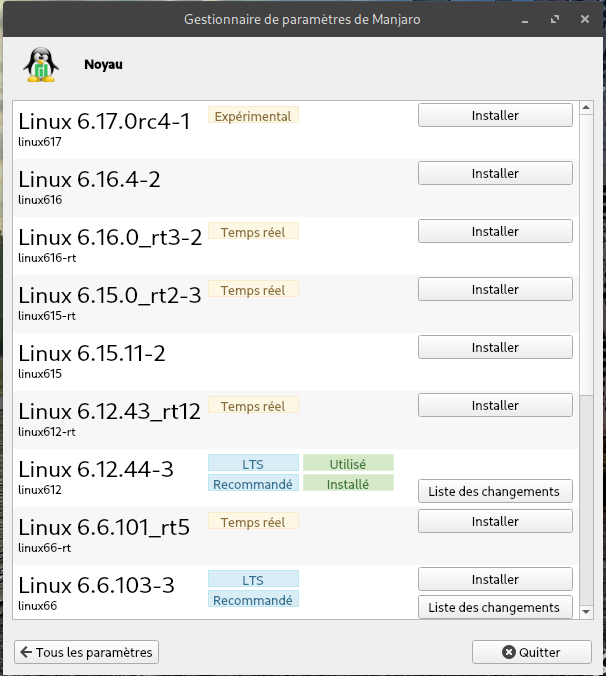Click the scrollbar down arrow
Viewport: 606px width, 676px height.
point(586,612)
